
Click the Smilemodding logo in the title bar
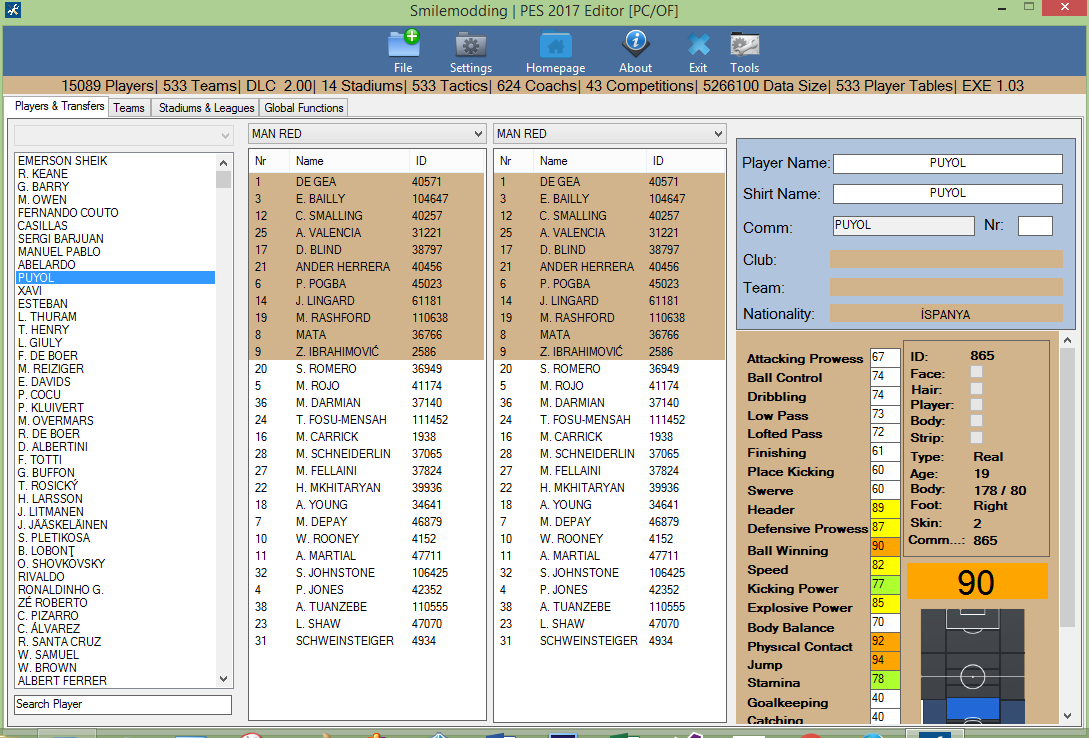[x=12, y=9]
